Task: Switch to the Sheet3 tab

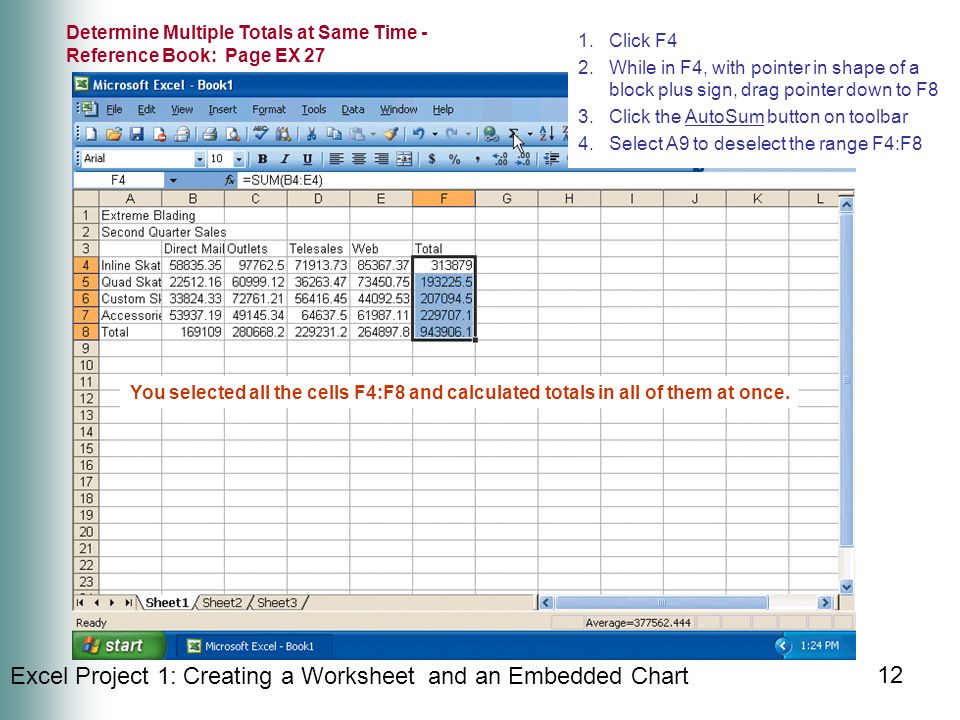Action: click(x=277, y=602)
